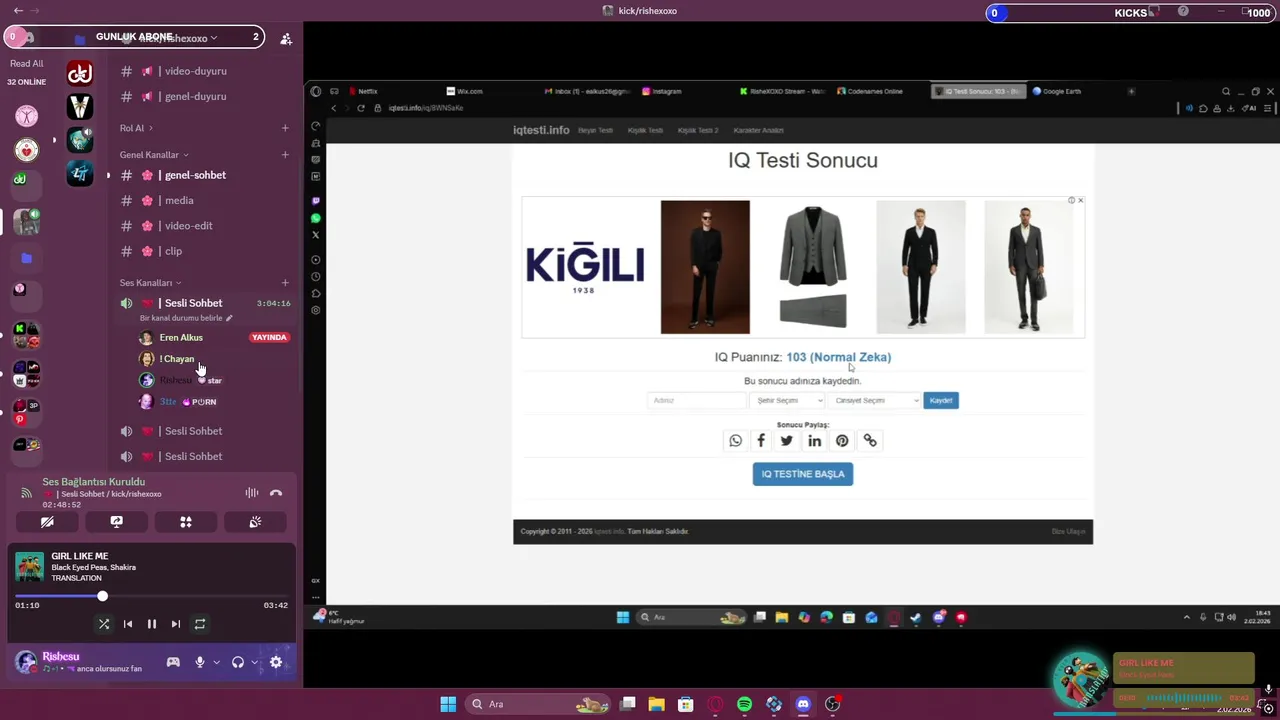
Task: Open the Şehir Seçimi dropdown
Action: coord(787,400)
